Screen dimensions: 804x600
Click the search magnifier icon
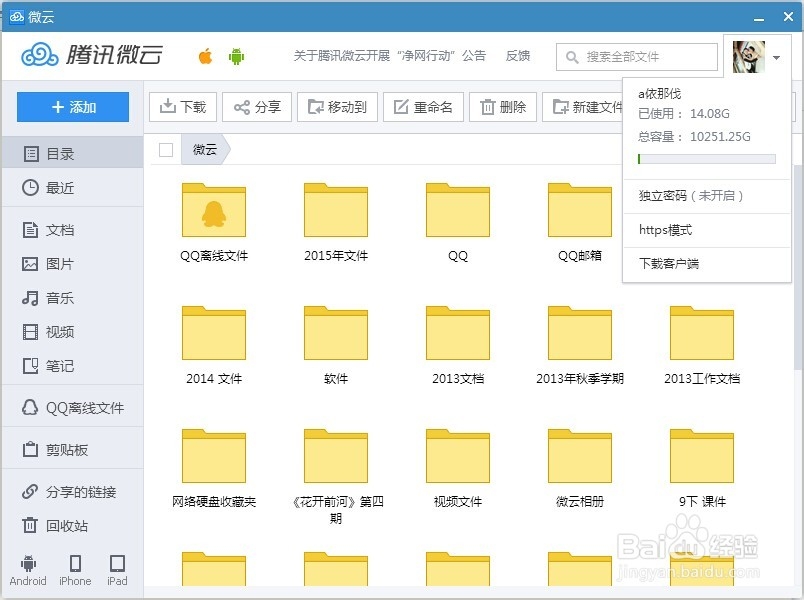coord(572,57)
